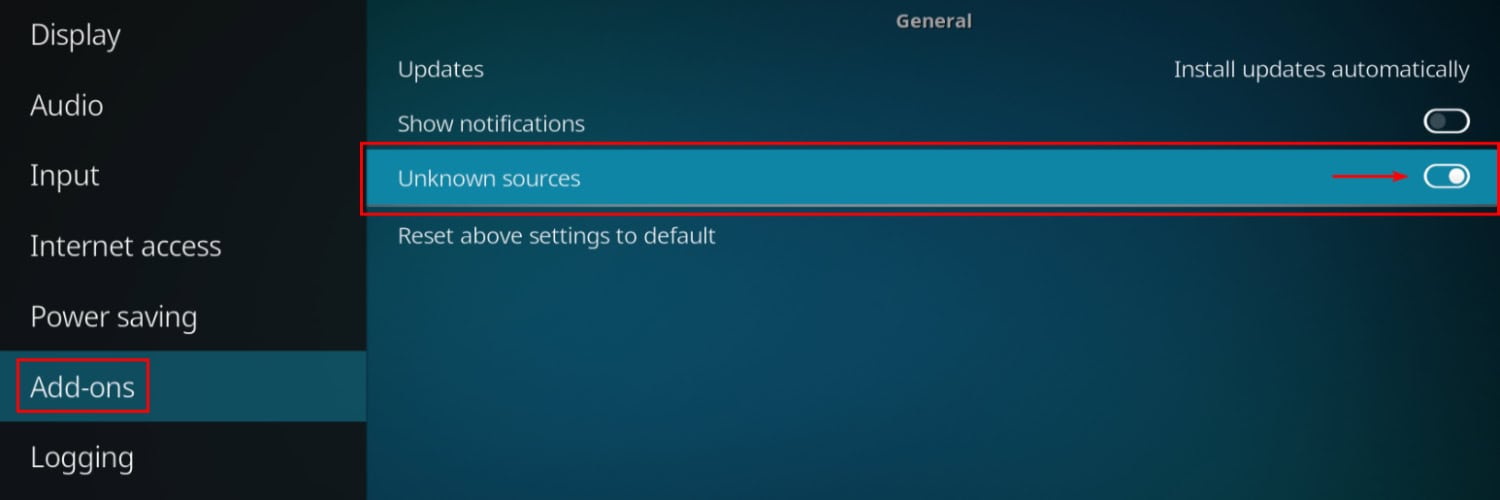The image size is (1500, 500).
Task: Click the white knob of Unknown sources switch
Action: 1457,177
